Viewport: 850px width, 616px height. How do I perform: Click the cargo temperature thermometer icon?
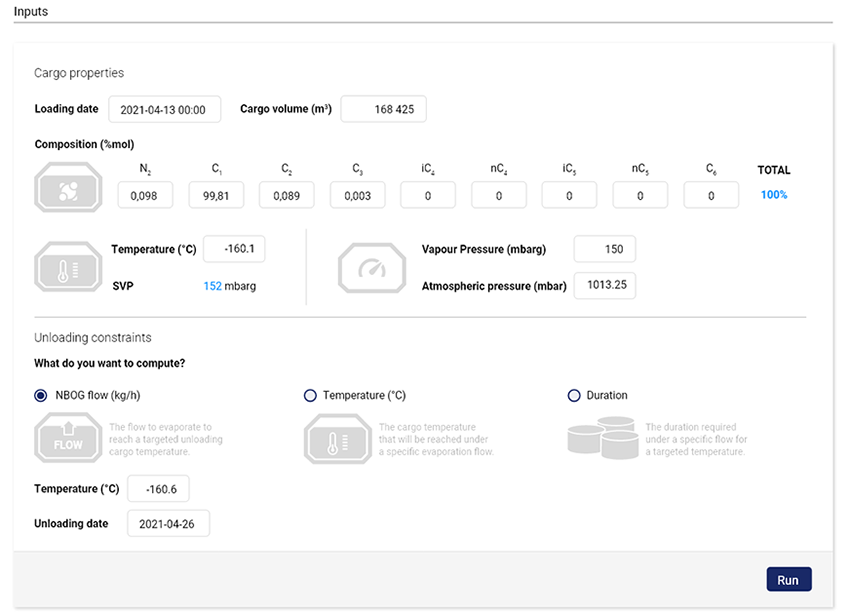pos(68,266)
